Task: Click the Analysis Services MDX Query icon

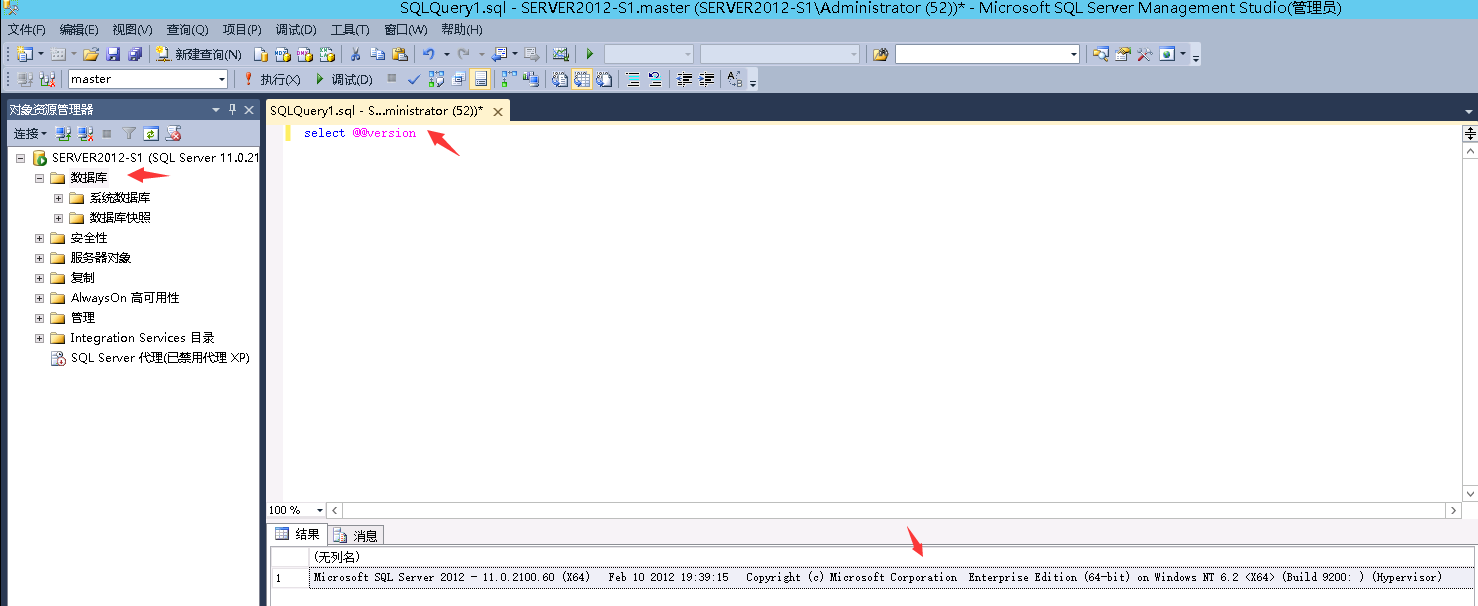Action: coord(282,54)
